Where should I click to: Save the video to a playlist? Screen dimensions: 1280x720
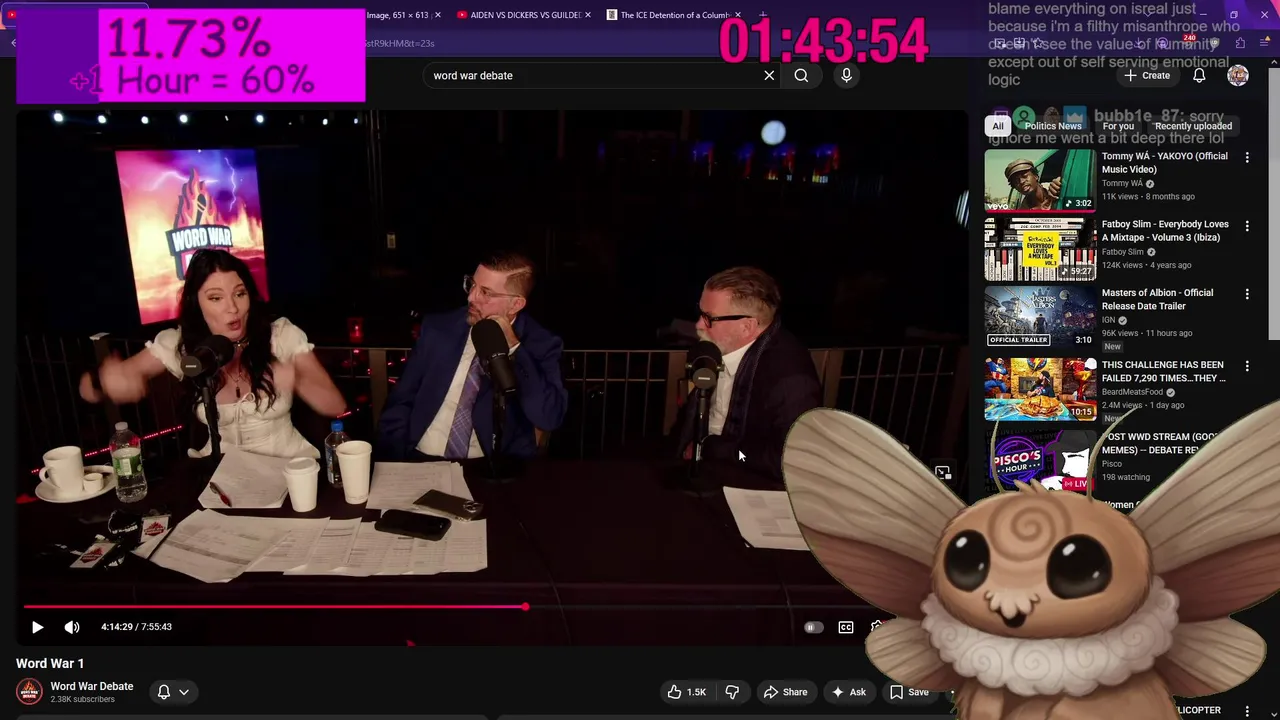[909, 692]
